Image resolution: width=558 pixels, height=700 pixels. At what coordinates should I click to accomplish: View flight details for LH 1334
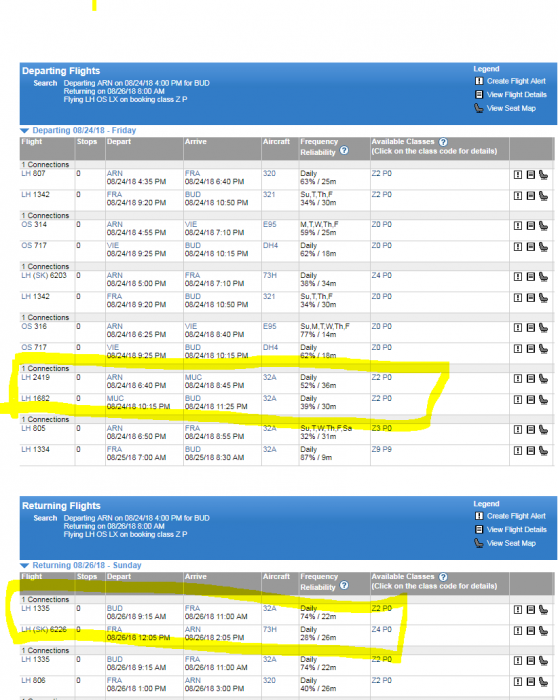point(530,450)
